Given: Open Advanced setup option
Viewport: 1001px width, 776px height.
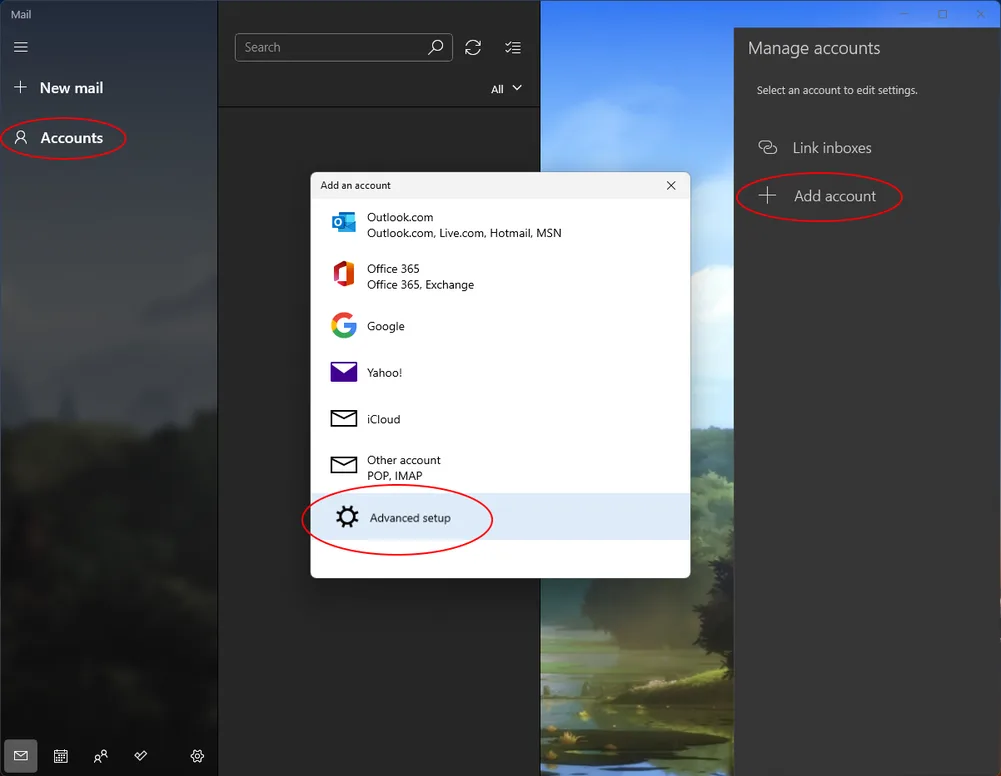Looking at the screenshot, I should (410, 518).
